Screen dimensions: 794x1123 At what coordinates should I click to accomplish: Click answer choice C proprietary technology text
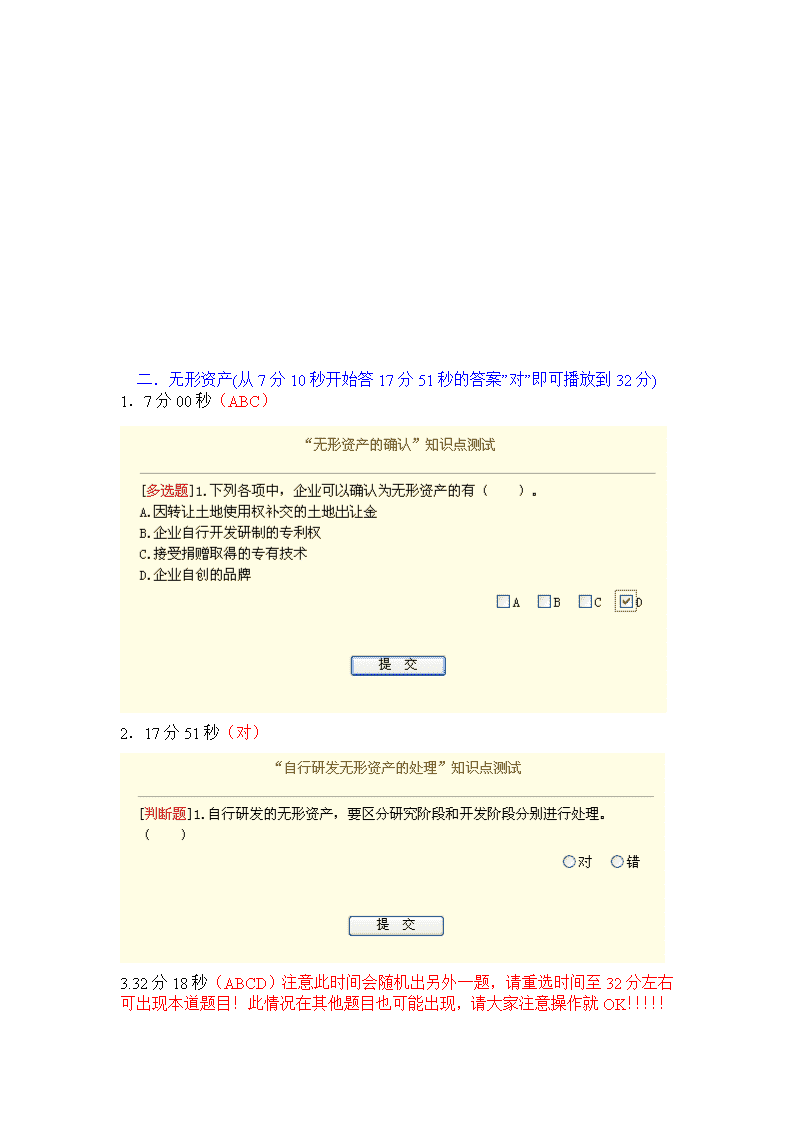click(x=223, y=554)
